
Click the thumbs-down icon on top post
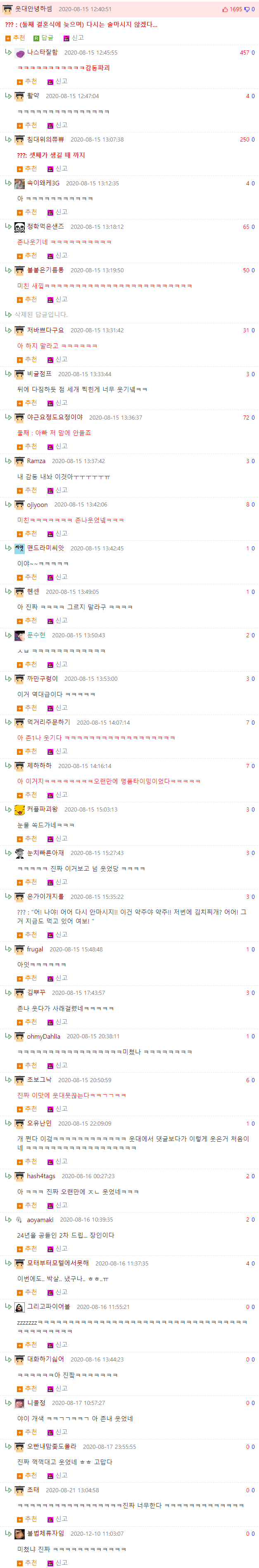click(x=246, y=10)
